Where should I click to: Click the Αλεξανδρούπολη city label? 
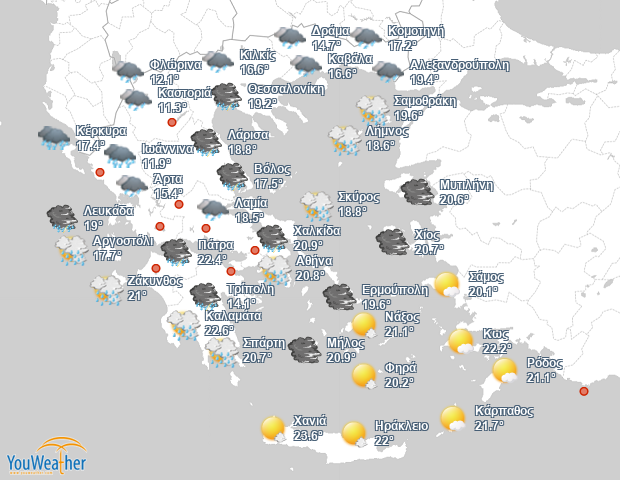coord(459,64)
